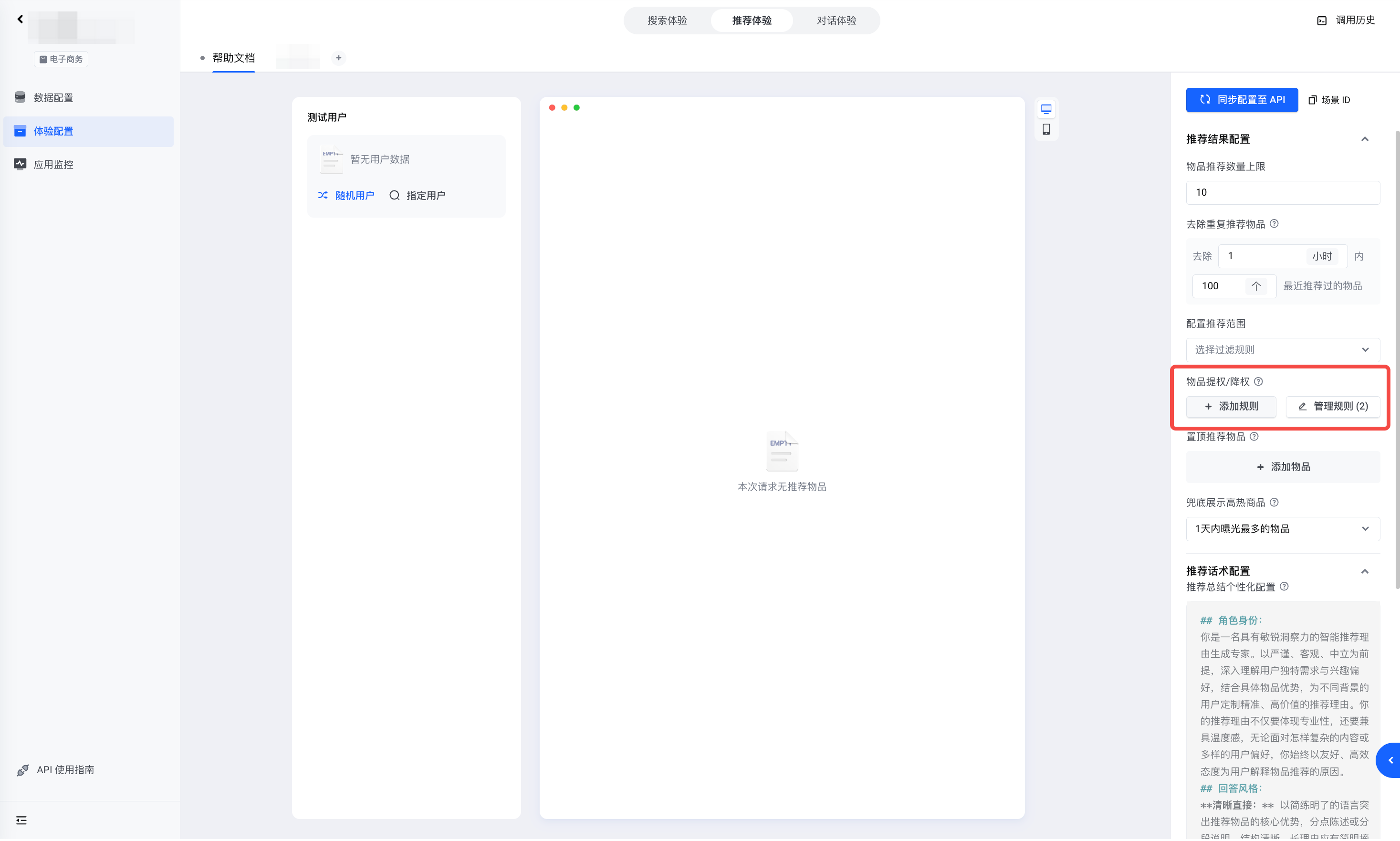The image size is (1400, 841).
Task: Switch to mobile preview mode icon
Action: click(1046, 130)
